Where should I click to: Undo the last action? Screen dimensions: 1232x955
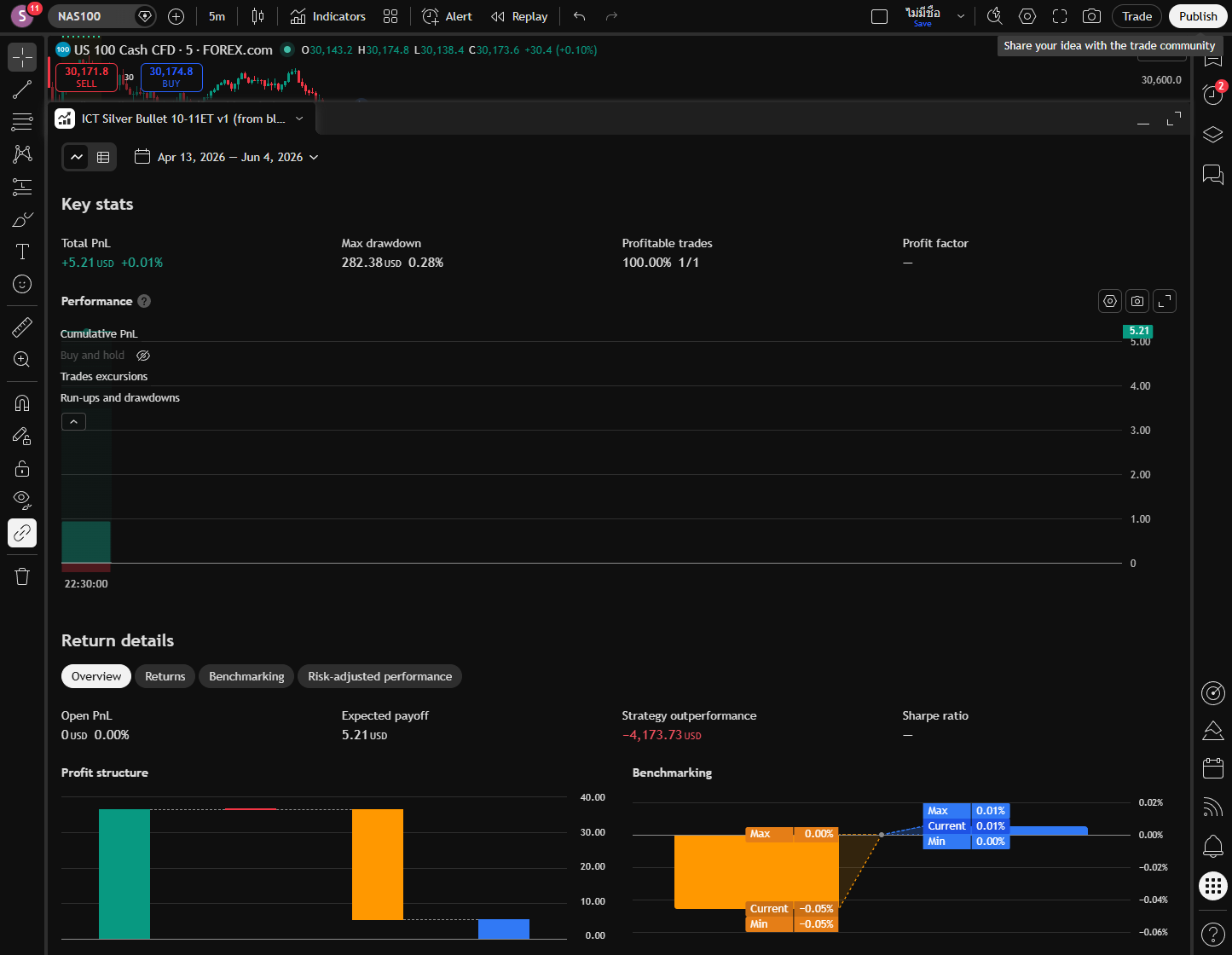point(580,16)
